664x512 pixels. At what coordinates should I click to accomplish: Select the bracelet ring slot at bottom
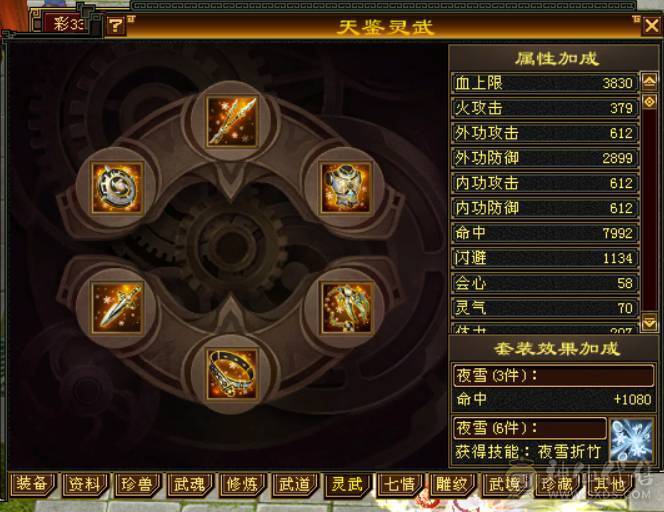coord(231,374)
